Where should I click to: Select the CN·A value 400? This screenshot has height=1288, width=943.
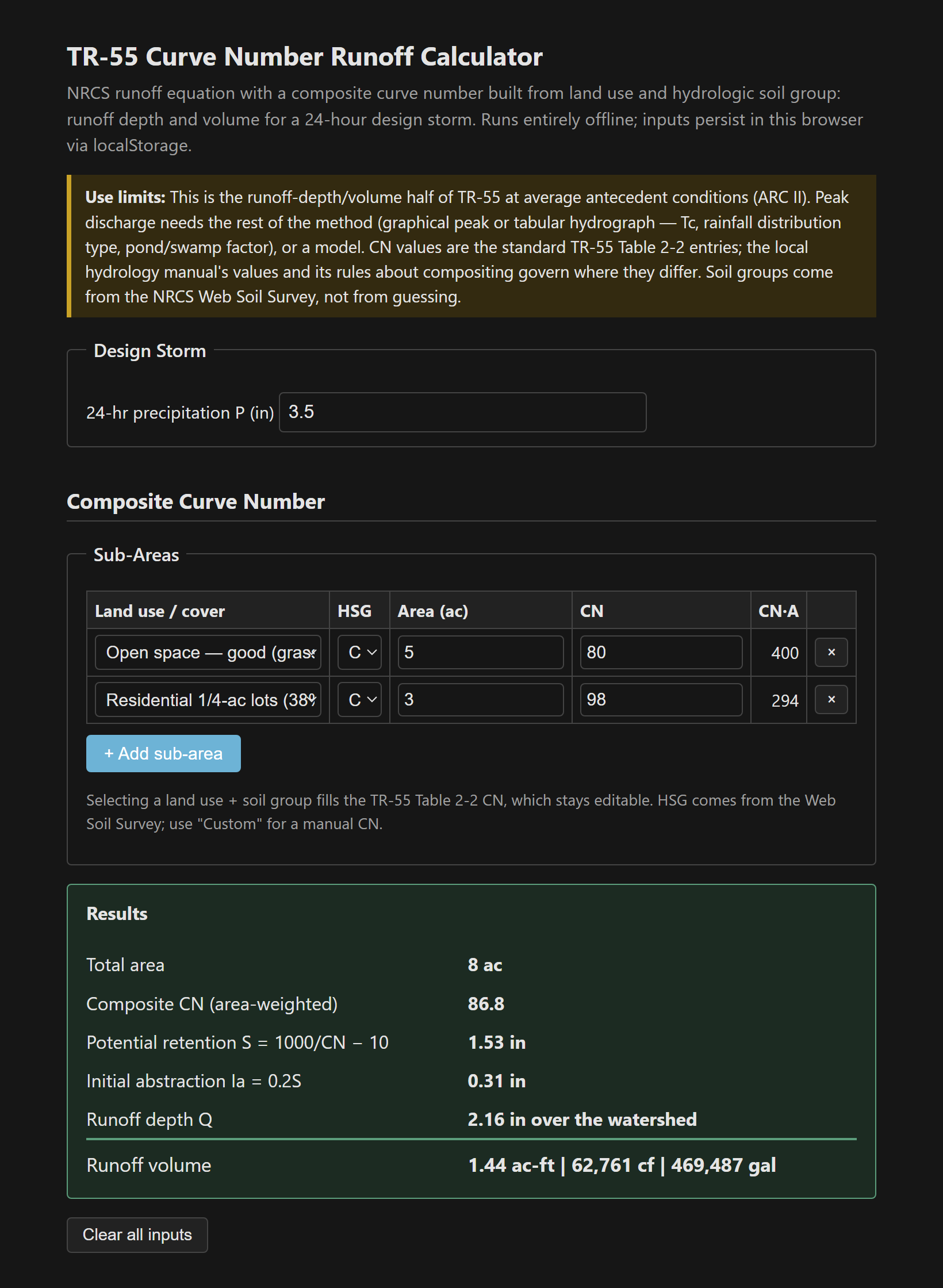[x=785, y=653]
